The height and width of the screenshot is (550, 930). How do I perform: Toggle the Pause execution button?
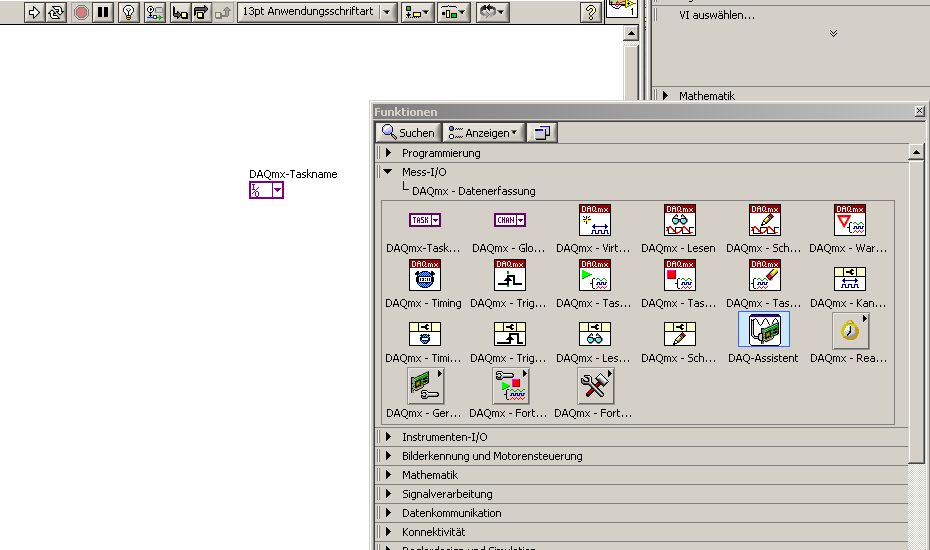(x=103, y=12)
